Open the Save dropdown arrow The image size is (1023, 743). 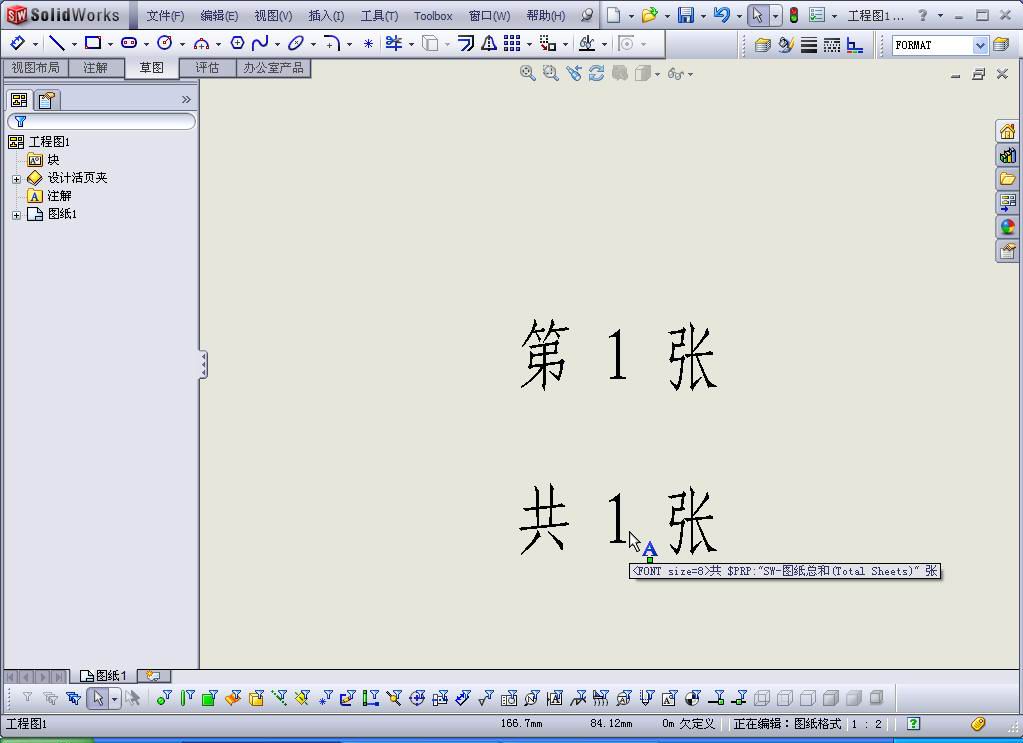coord(703,16)
